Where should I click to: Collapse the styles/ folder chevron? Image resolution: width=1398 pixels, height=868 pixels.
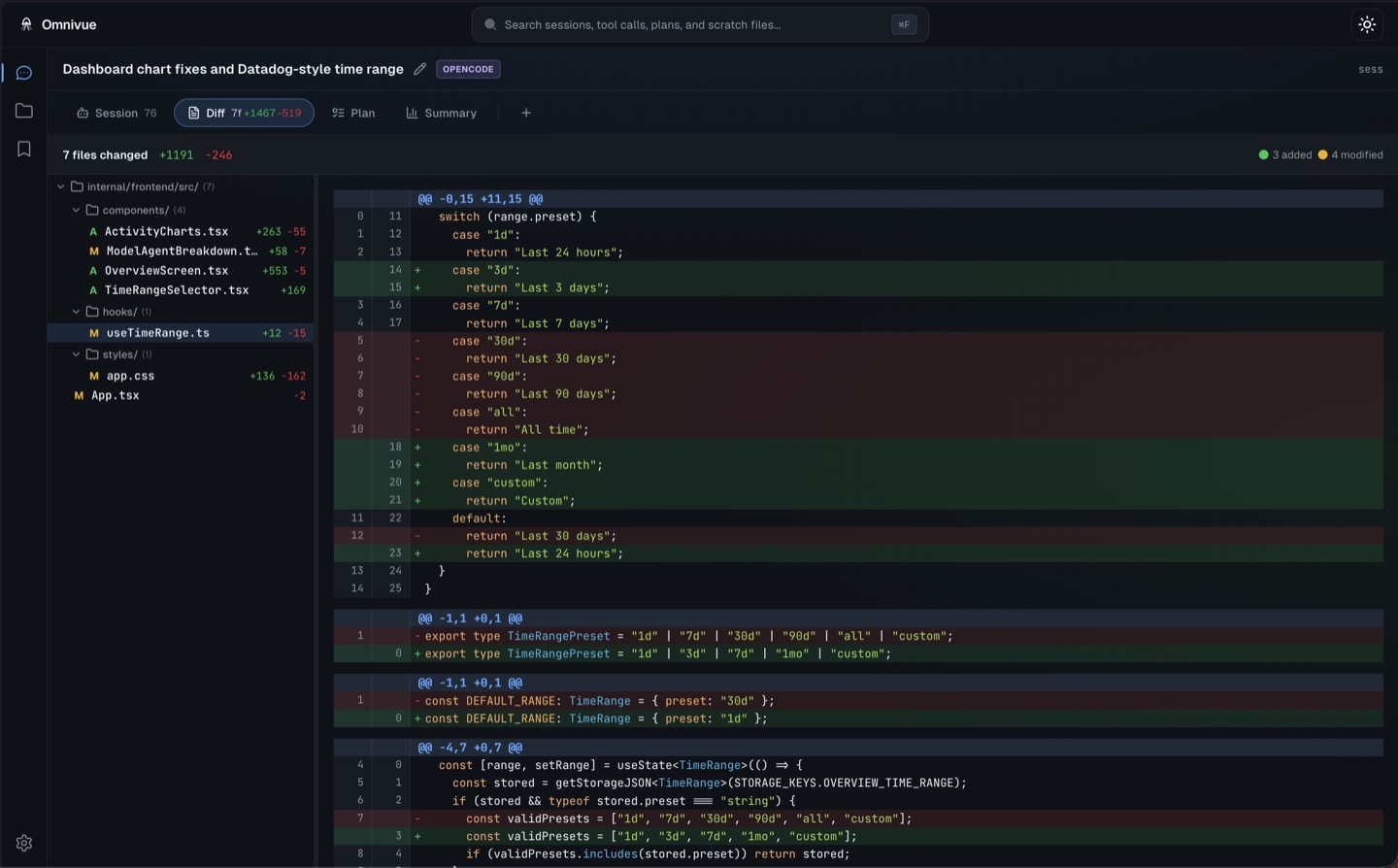point(77,354)
